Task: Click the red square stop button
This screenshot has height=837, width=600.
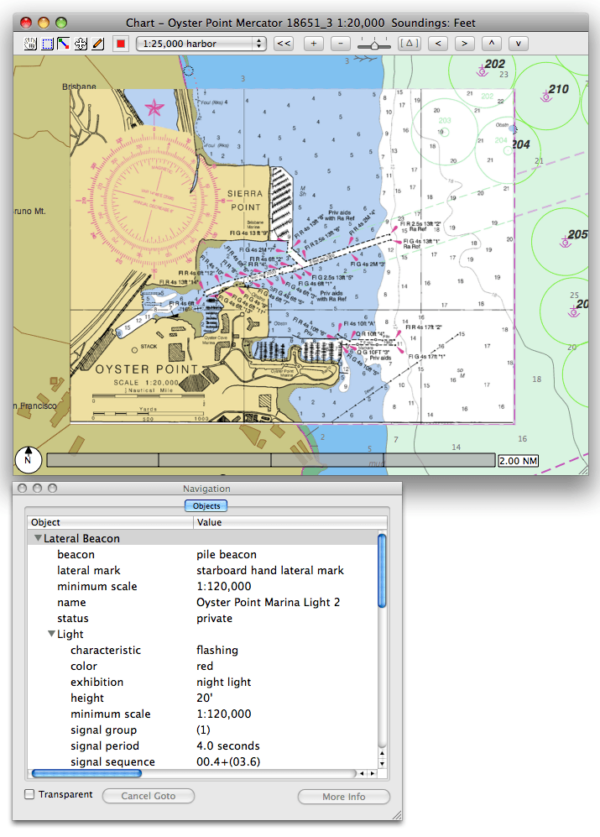Action: (121, 44)
